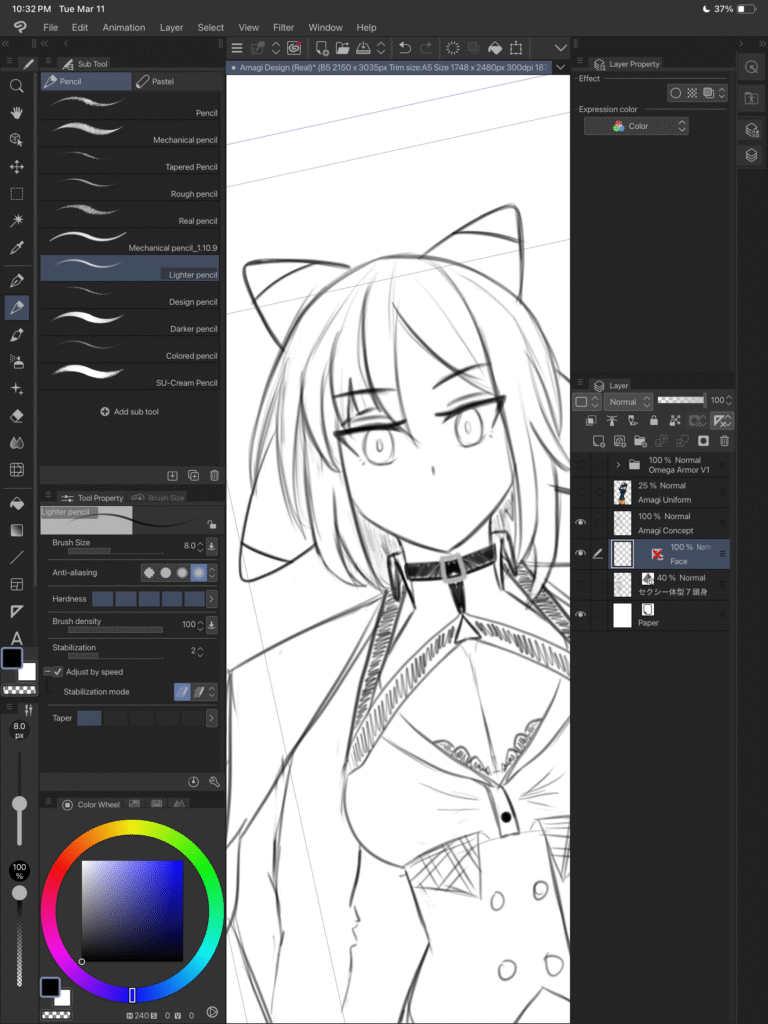Pick the Eyedropper tool

point(17,247)
